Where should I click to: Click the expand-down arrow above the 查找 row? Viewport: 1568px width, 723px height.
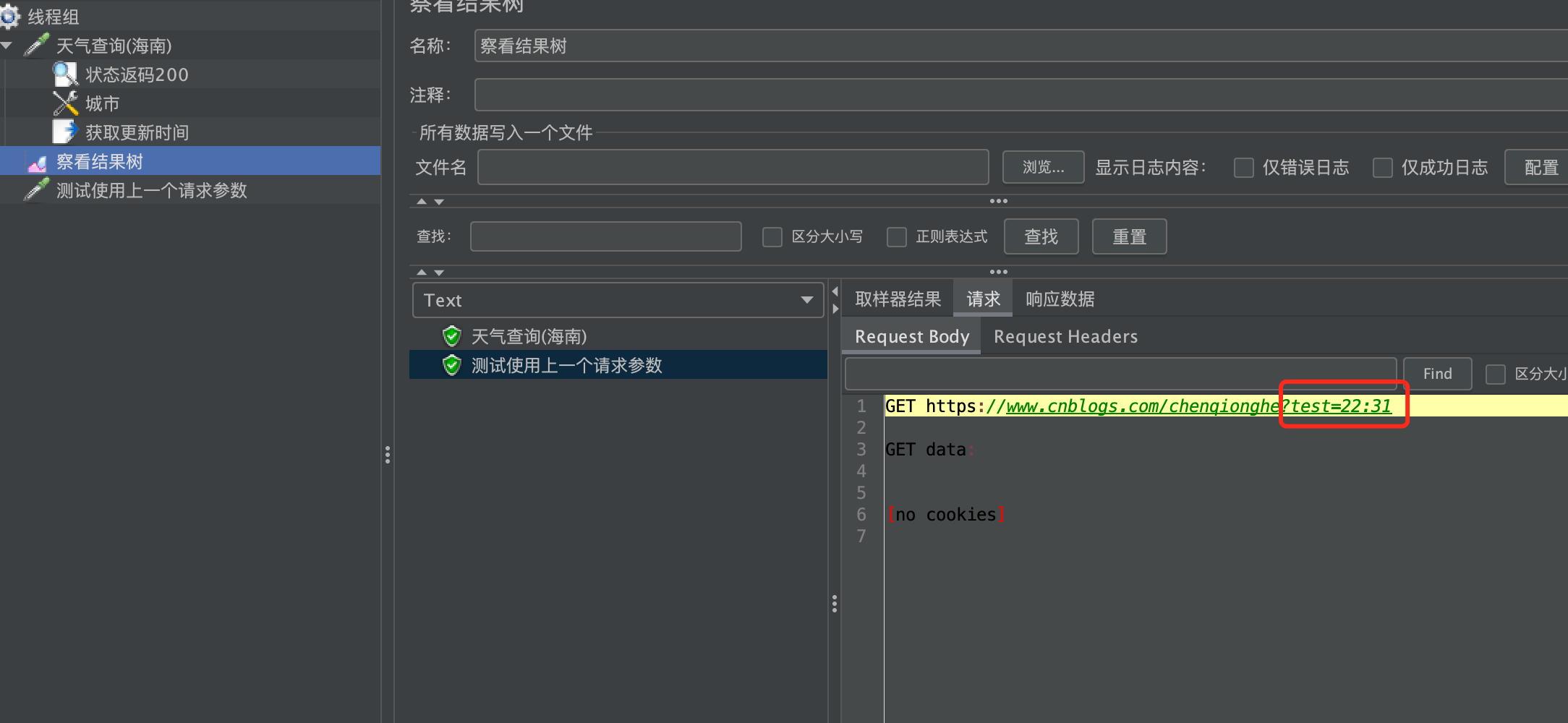pyautogui.click(x=439, y=202)
